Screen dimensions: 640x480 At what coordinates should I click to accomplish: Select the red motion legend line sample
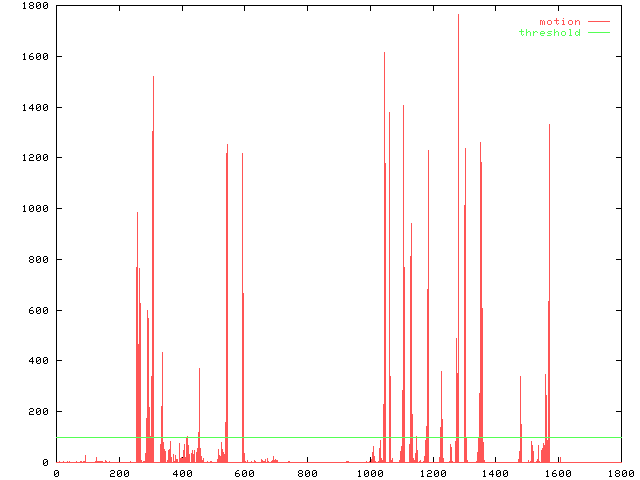click(x=599, y=21)
